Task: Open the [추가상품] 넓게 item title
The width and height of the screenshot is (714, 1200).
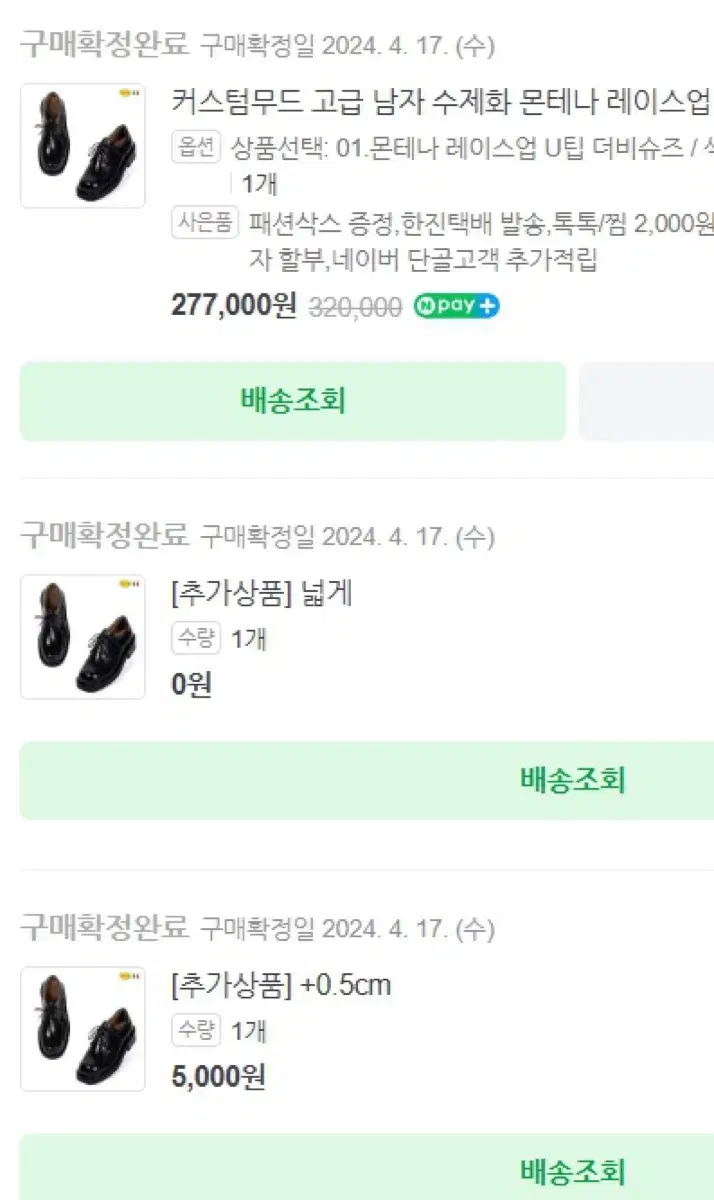Action: pyautogui.click(x=262, y=593)
